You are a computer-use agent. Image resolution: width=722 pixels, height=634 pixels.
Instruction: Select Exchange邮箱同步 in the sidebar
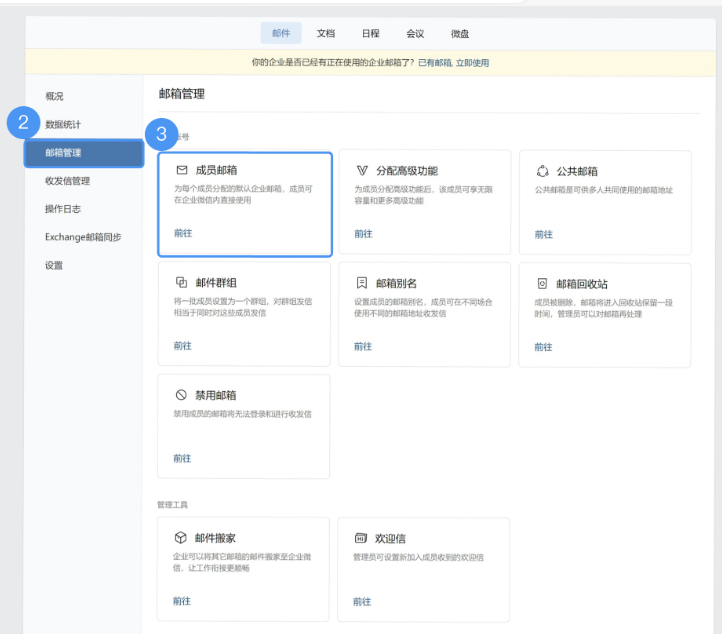click(x=83, y=237)
